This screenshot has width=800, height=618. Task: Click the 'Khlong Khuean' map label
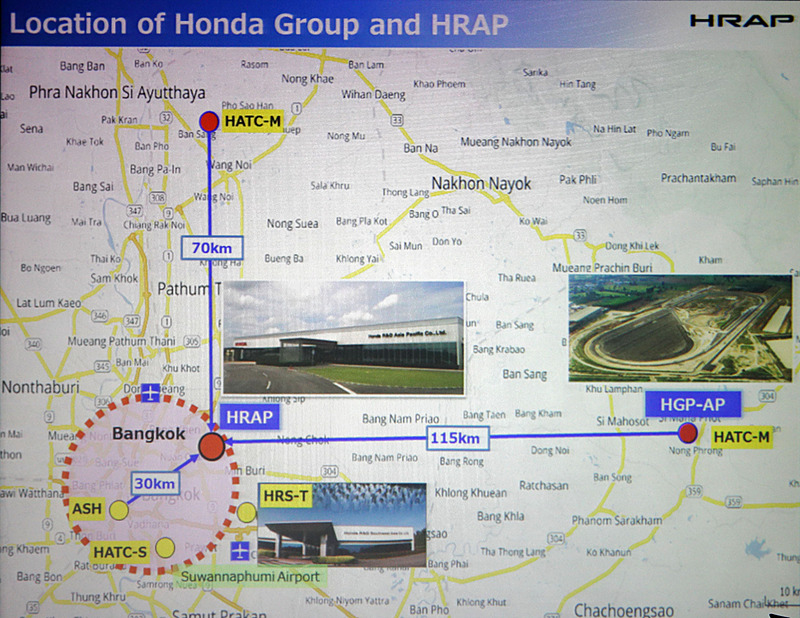point(471,493)
